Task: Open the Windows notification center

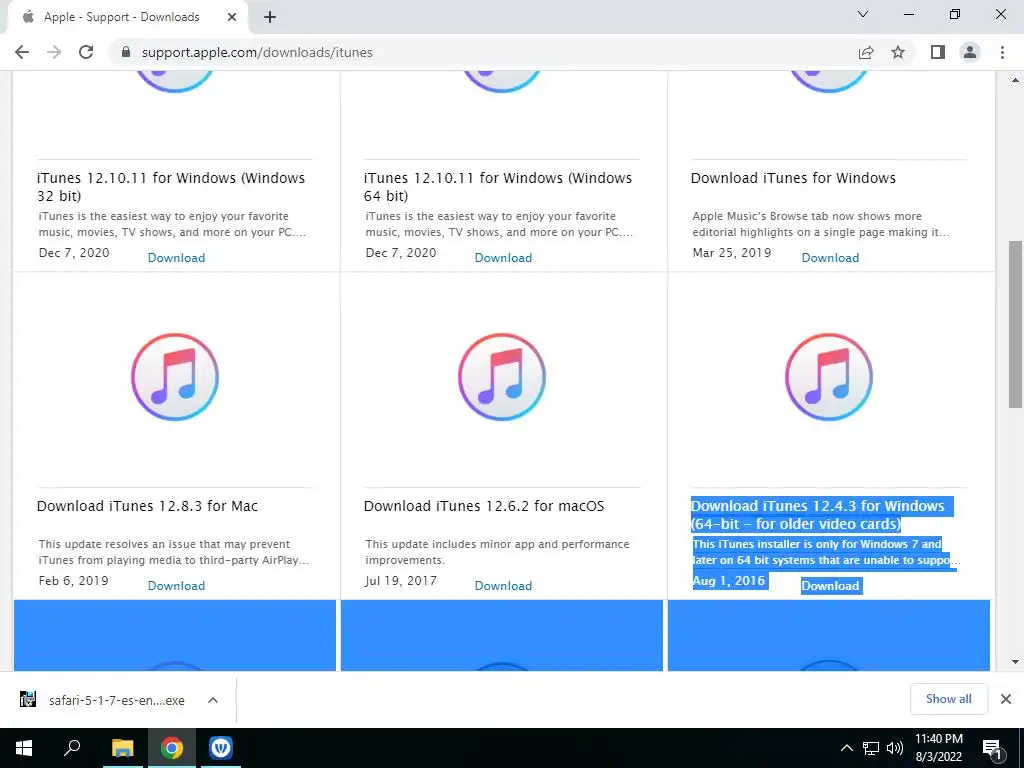Action: pyautogui.click(x=992, y=749)
